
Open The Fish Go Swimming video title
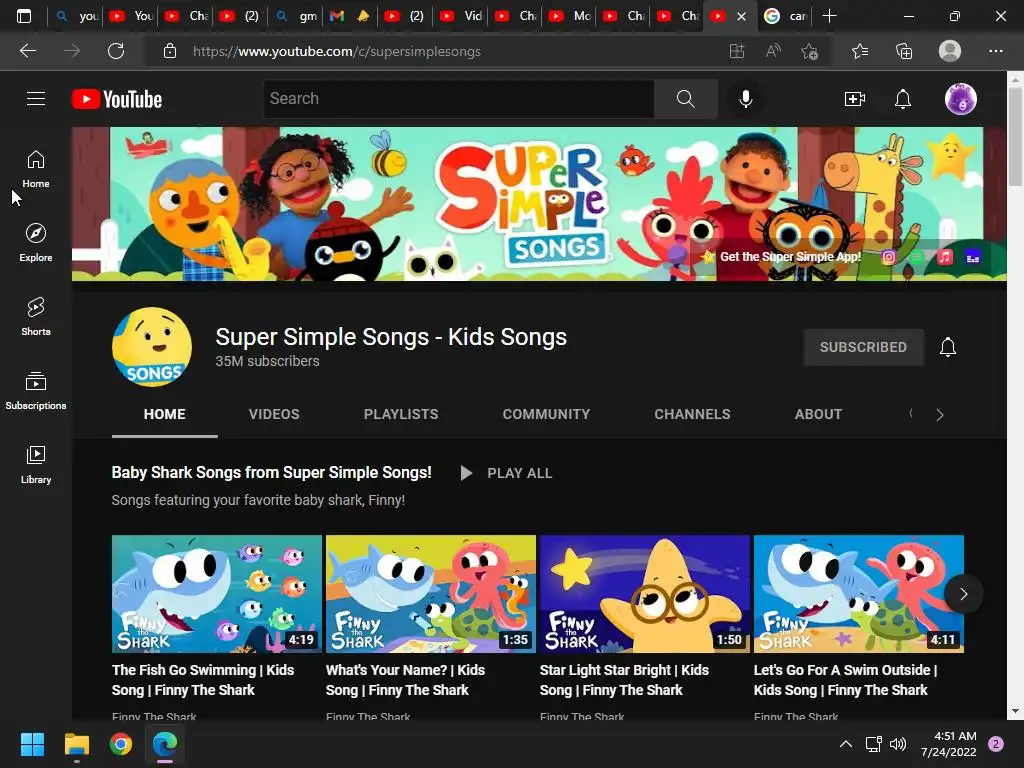pos(203,680)
